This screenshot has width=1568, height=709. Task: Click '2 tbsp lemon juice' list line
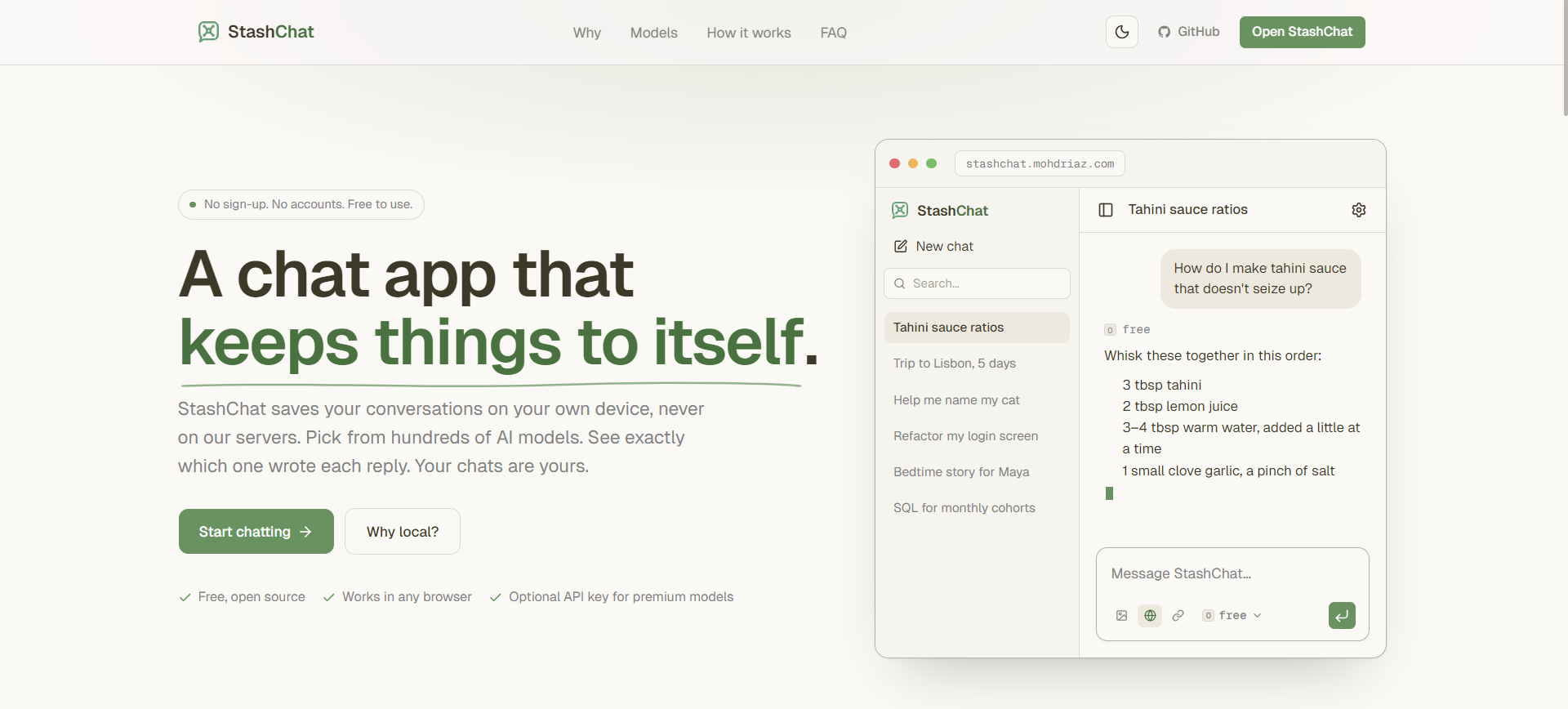(1180, 406)
